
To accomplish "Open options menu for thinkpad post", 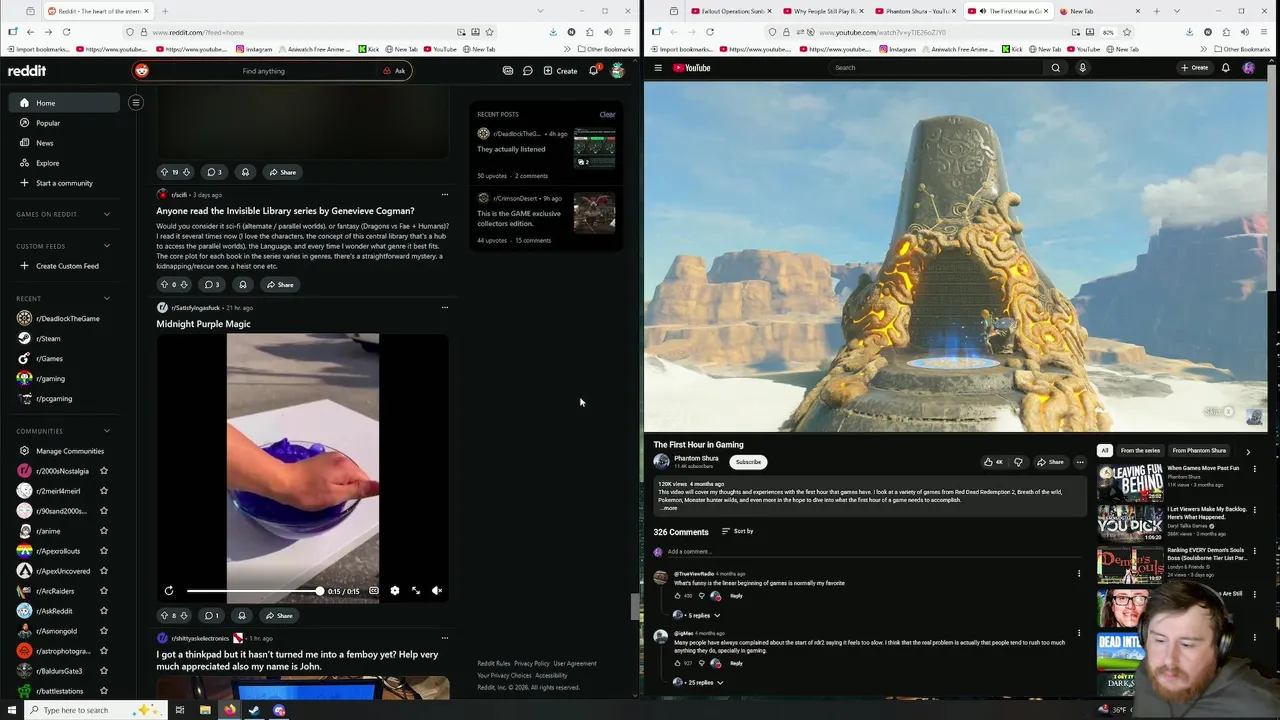I will click(x=445, y=638).
